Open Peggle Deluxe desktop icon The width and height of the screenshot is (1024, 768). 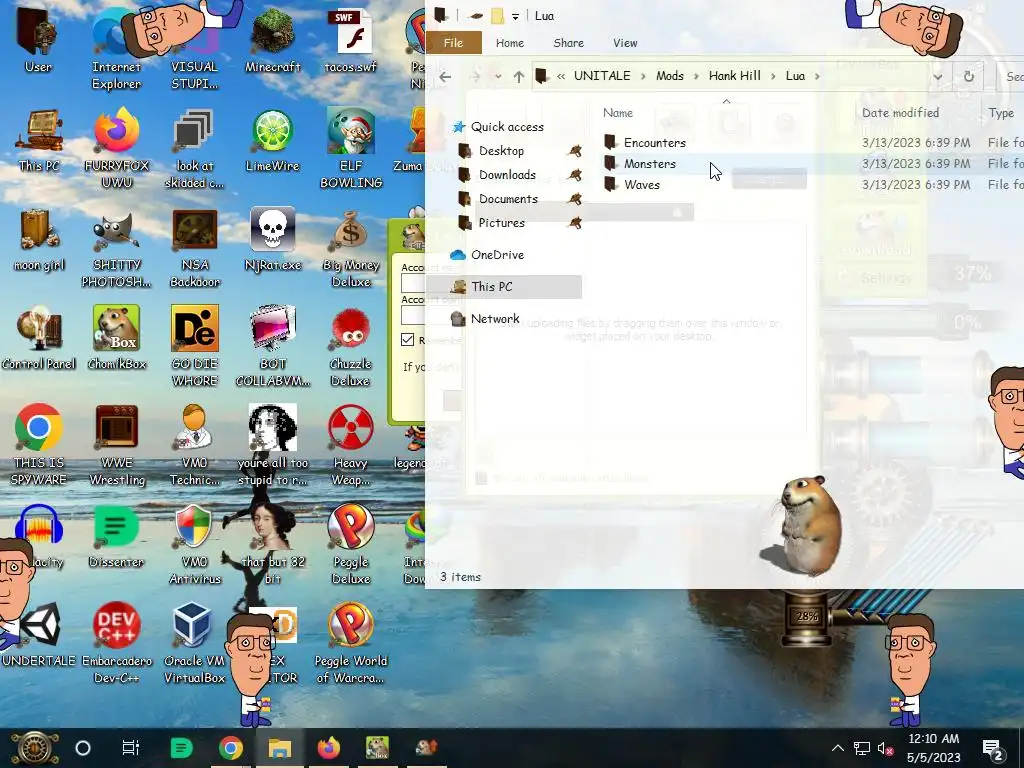click(351, 545)
